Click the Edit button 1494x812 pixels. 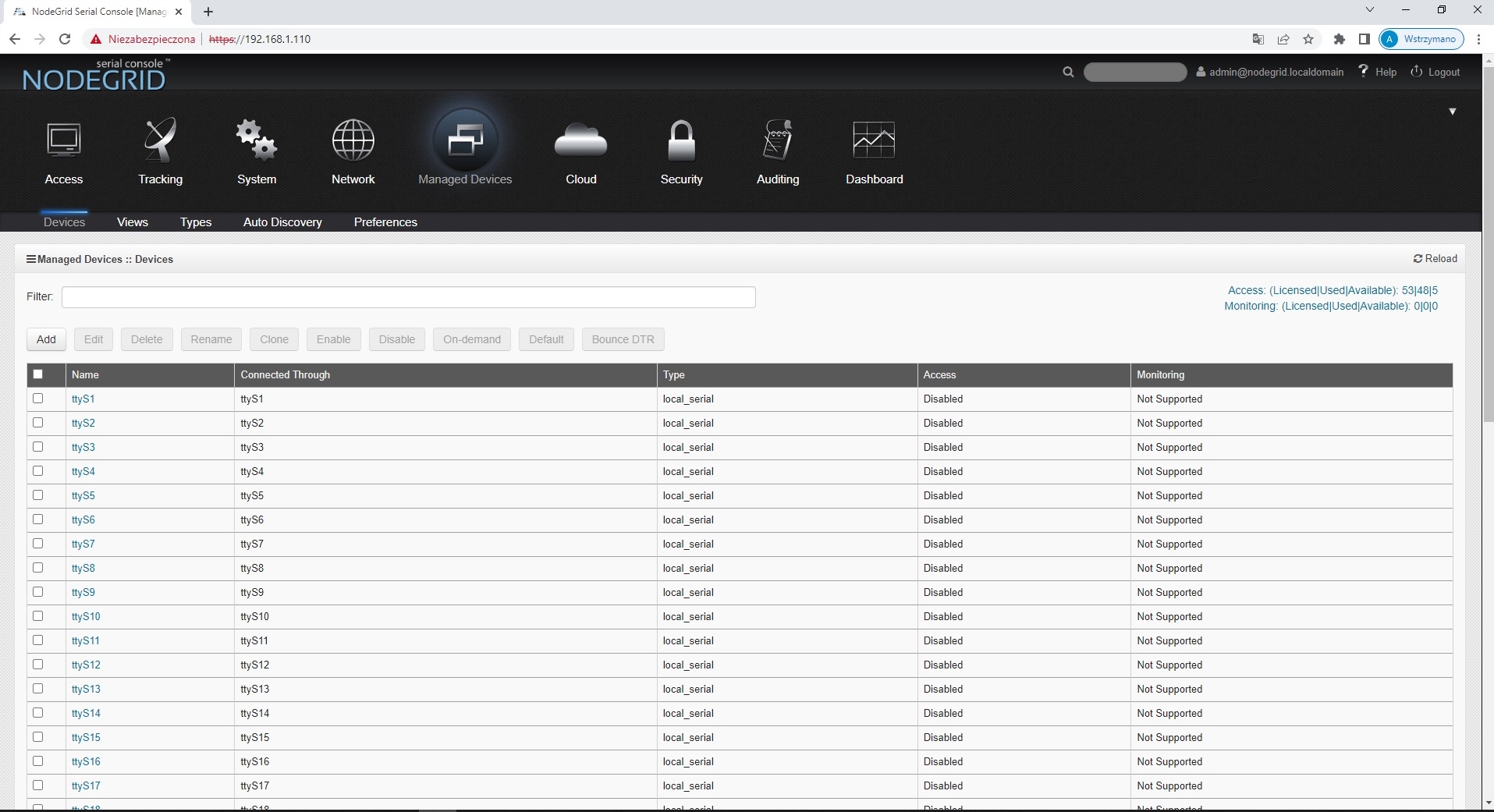point(94,339)
